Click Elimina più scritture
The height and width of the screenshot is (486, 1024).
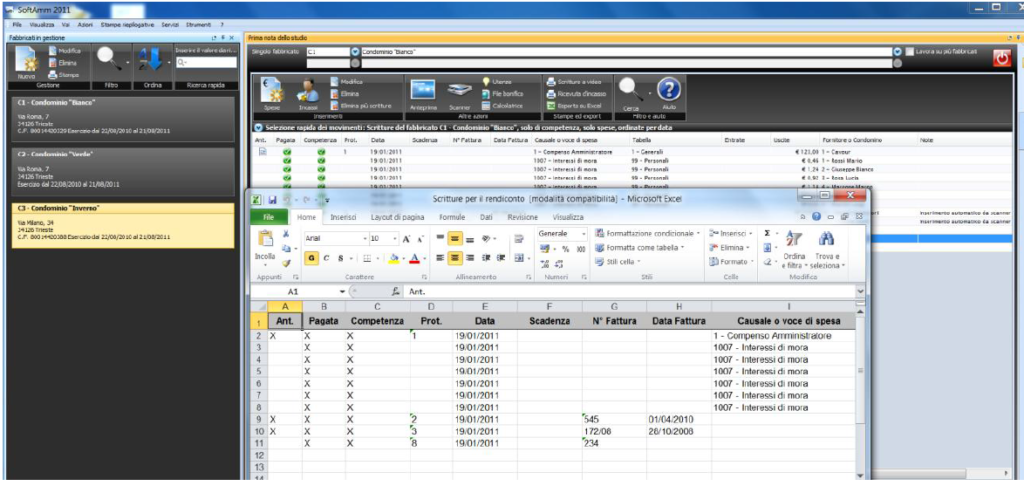click(x=360, y=105)
